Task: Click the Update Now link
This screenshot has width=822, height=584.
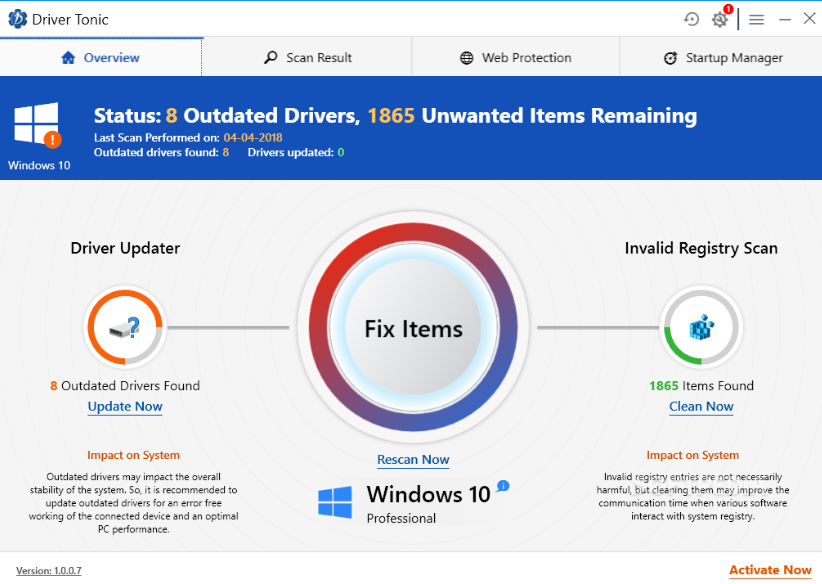Action: click(125, 407)
